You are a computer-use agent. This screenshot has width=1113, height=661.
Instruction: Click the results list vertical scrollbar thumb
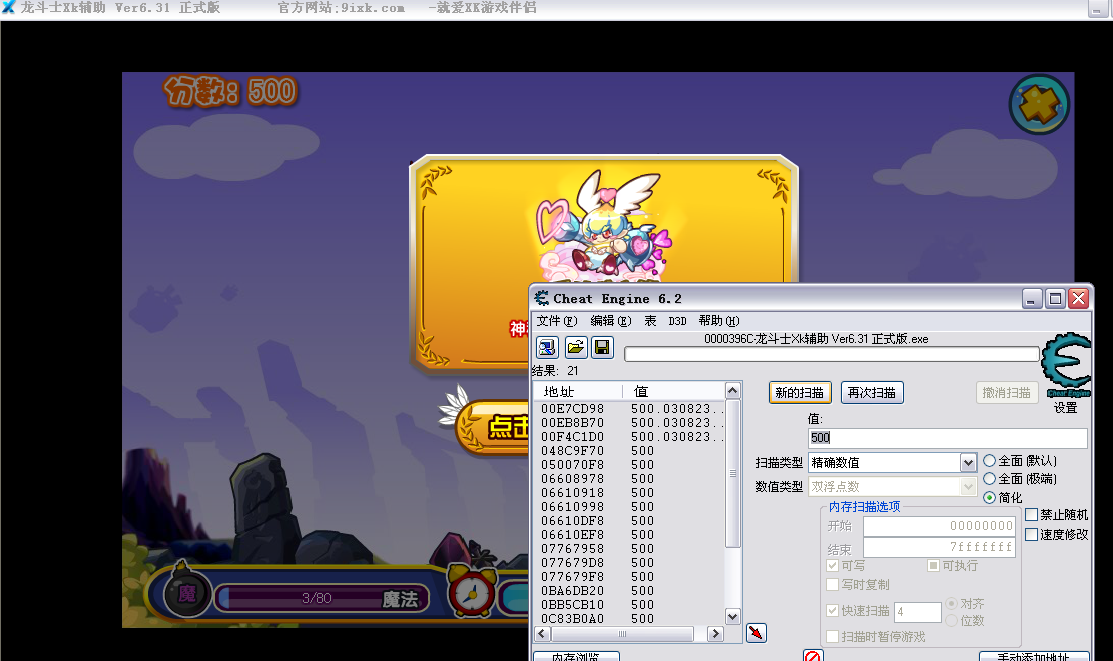[733, 473]
